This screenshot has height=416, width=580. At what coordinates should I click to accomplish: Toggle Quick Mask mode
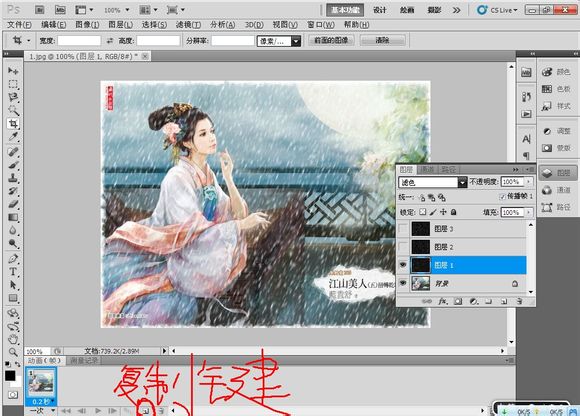tap(13, 395)
